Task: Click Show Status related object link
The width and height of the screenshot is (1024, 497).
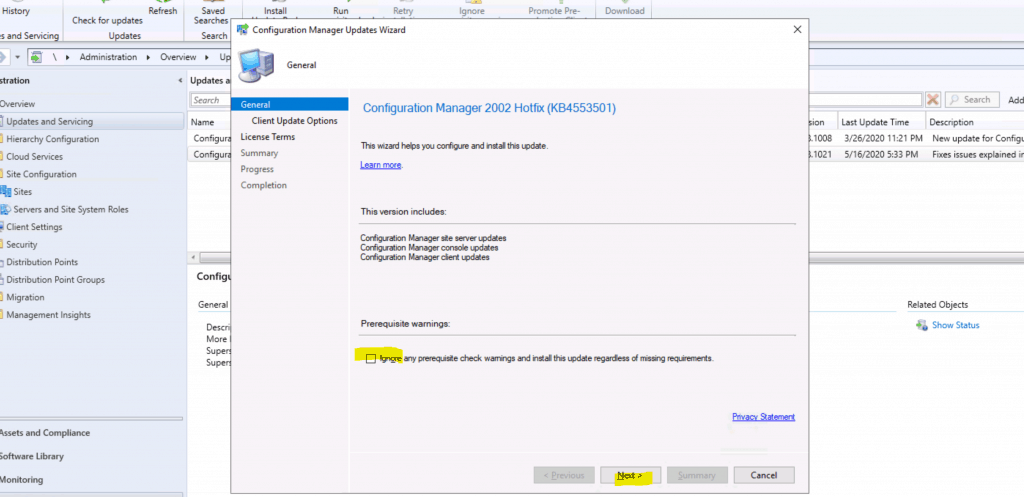Action: pyautogui.click(x=955, y=325)
